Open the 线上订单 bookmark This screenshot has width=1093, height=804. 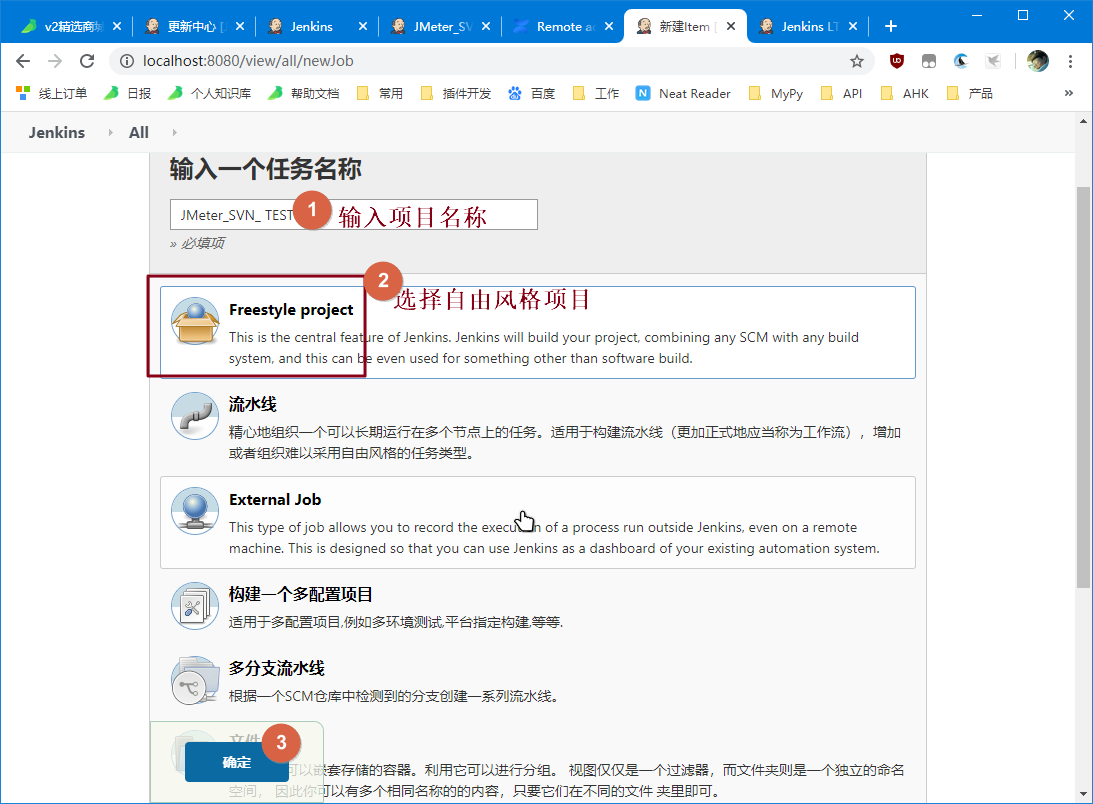(52, 93)
